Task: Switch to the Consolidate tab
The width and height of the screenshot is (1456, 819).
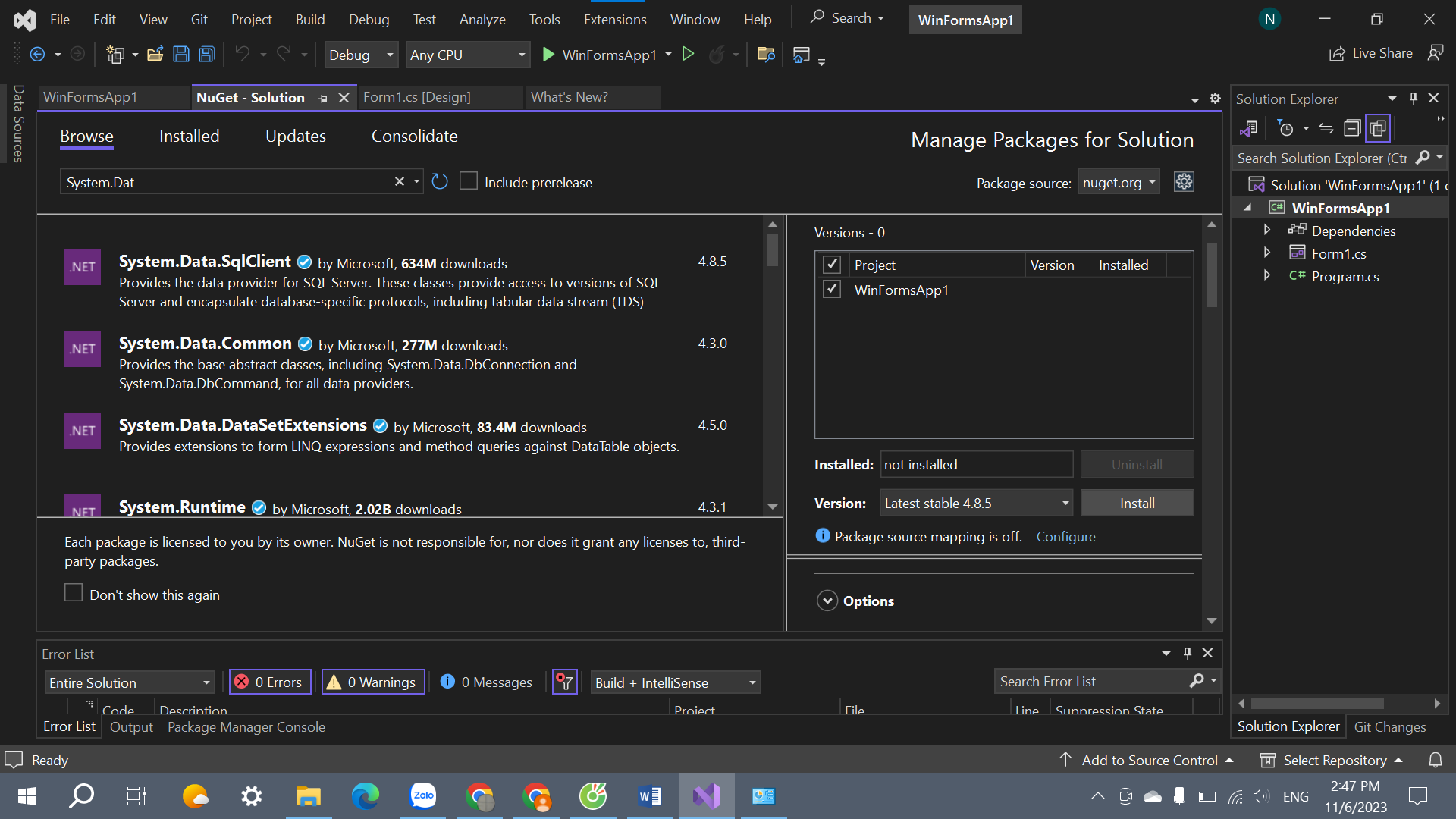Action: tap(415, 136)
